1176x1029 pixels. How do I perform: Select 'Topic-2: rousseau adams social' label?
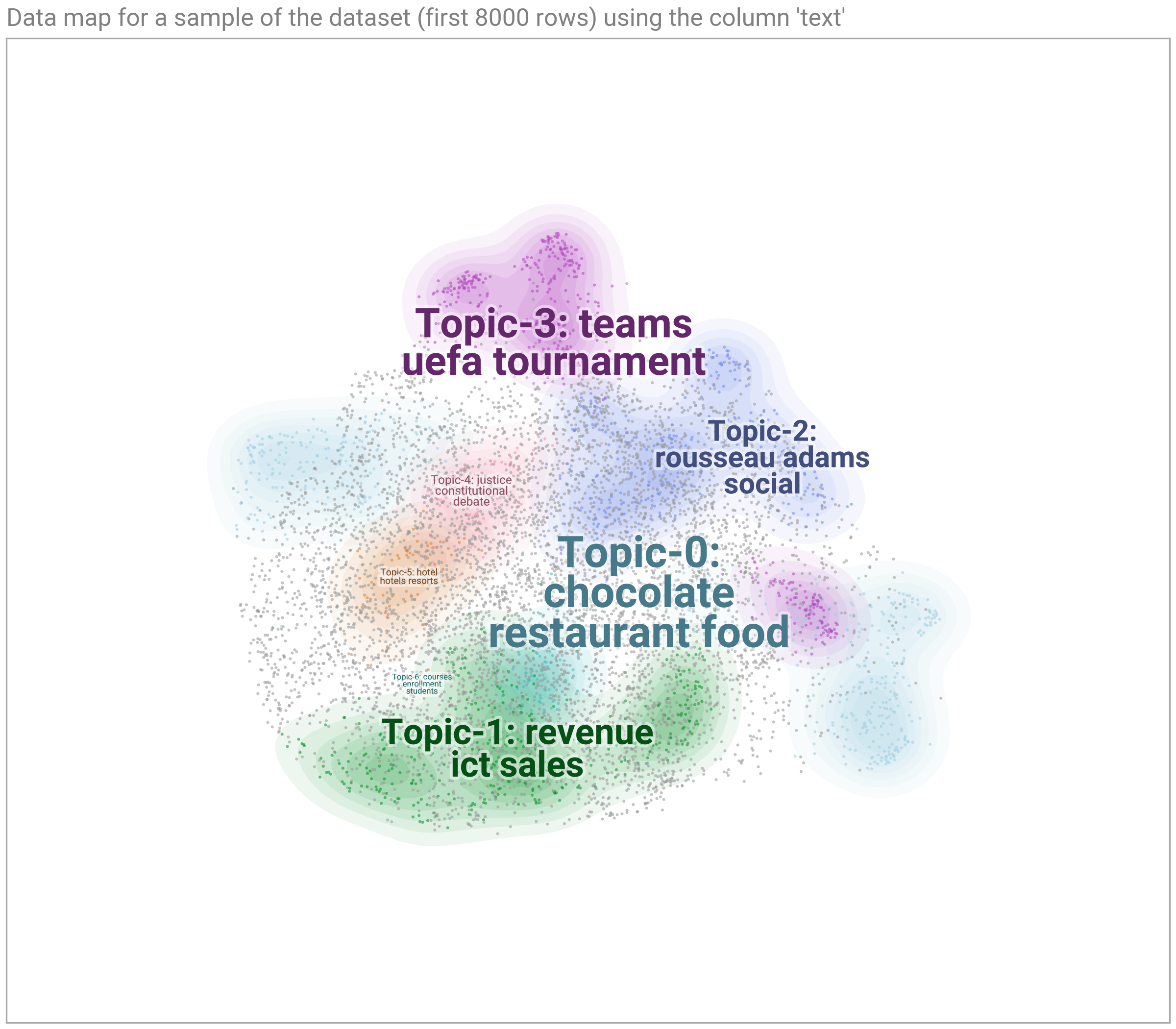coord(762,458)
